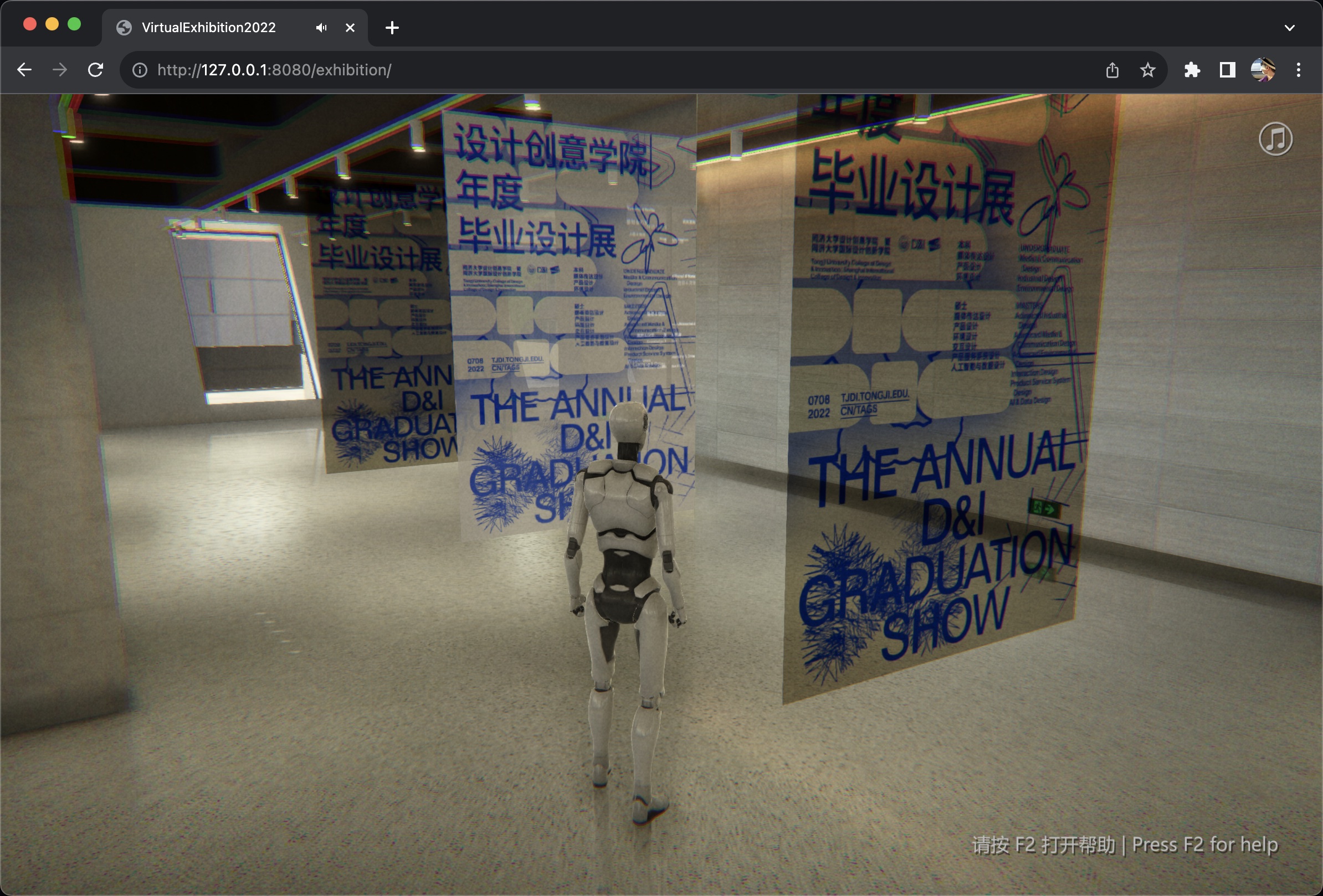Expand the tab search chevron
This screenshot has height=896, width=1323.
(1289, 27)
